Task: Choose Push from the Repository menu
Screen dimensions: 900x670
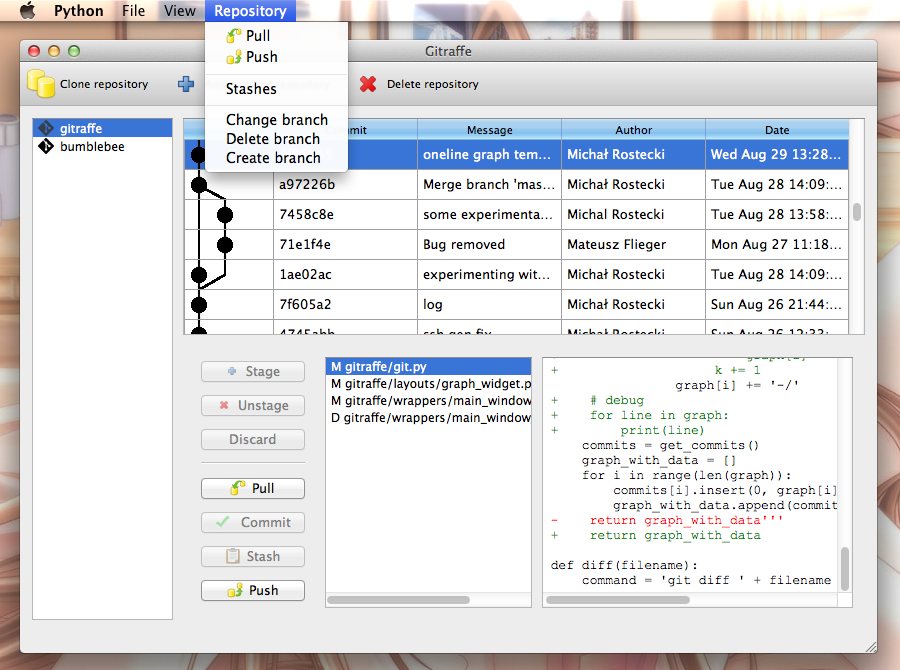Action: coord(276,57)
